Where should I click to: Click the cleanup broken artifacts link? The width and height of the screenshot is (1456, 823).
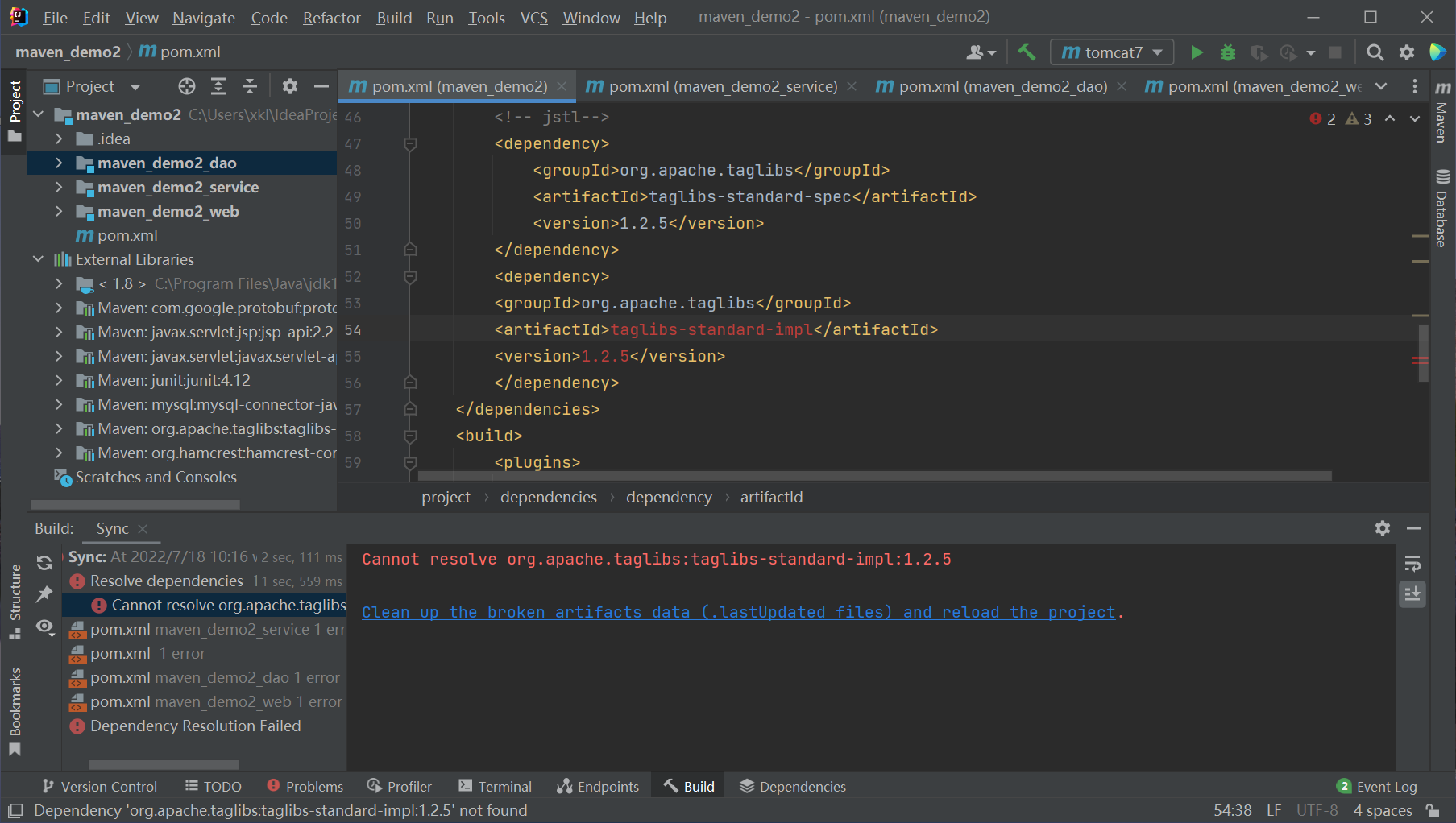pyautogui.click(x=738, y=612)
